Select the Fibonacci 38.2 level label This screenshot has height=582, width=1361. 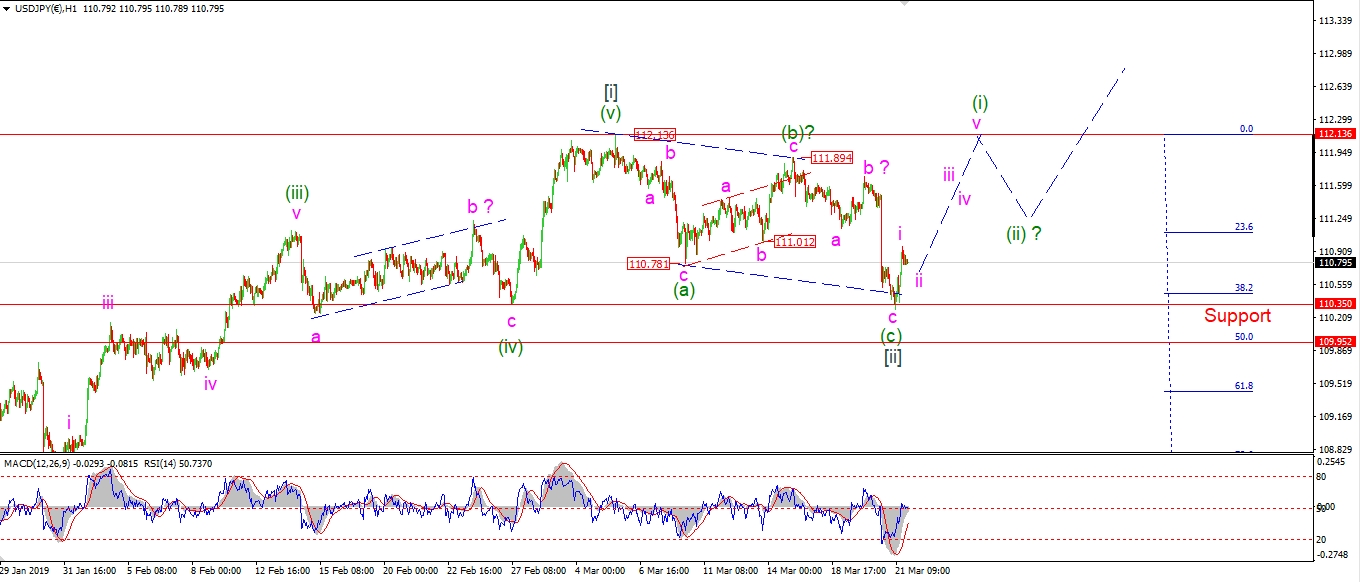[x=1243, y=288]
